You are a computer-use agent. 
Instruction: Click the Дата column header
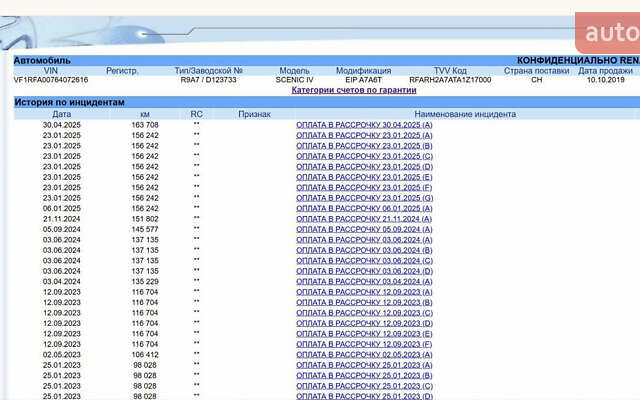[x=62, y=114]
